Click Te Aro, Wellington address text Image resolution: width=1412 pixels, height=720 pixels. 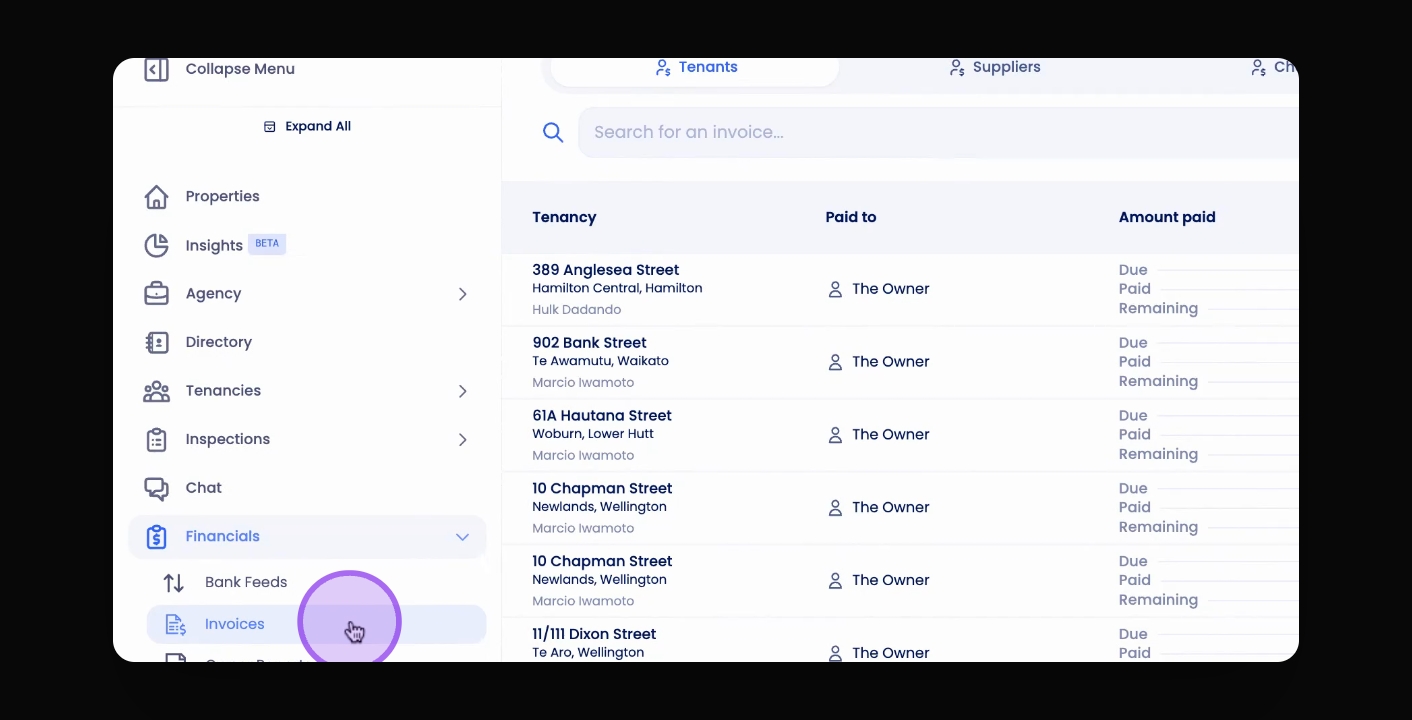coord(588,652)
